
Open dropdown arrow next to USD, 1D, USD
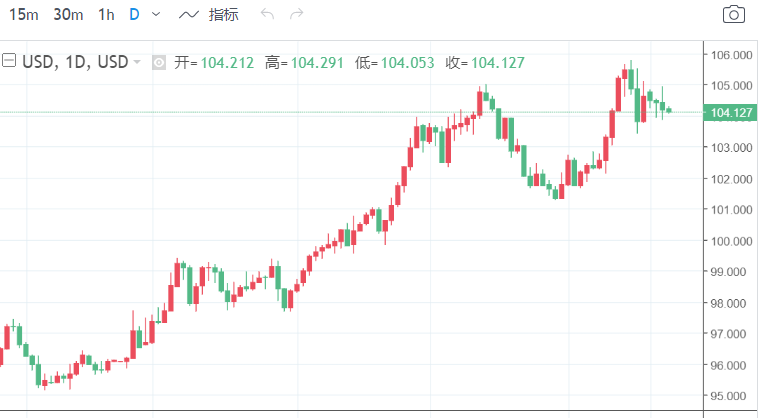pos(137,62)
